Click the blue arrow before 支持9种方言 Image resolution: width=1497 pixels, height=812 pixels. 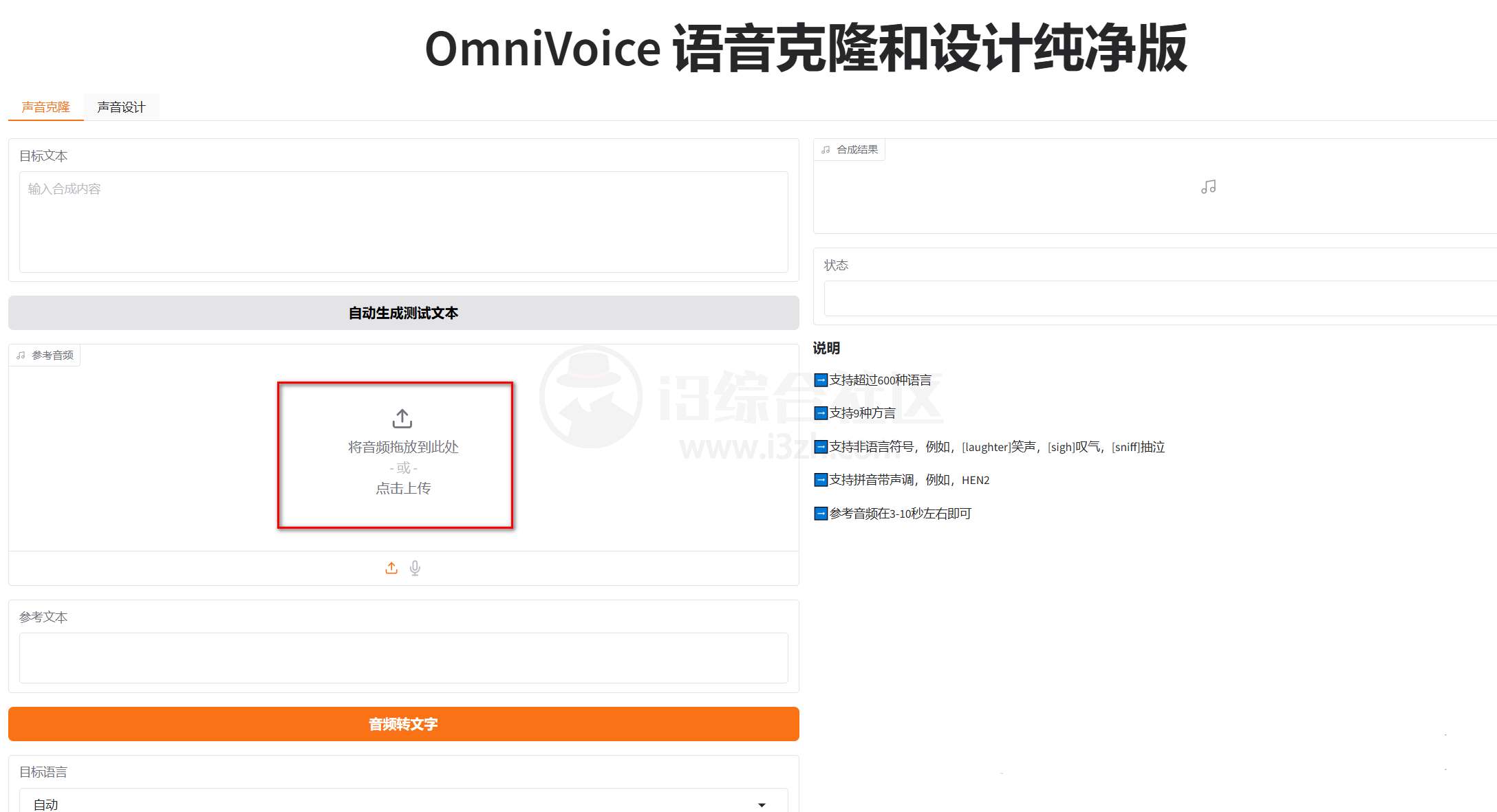tap(820, 413)
